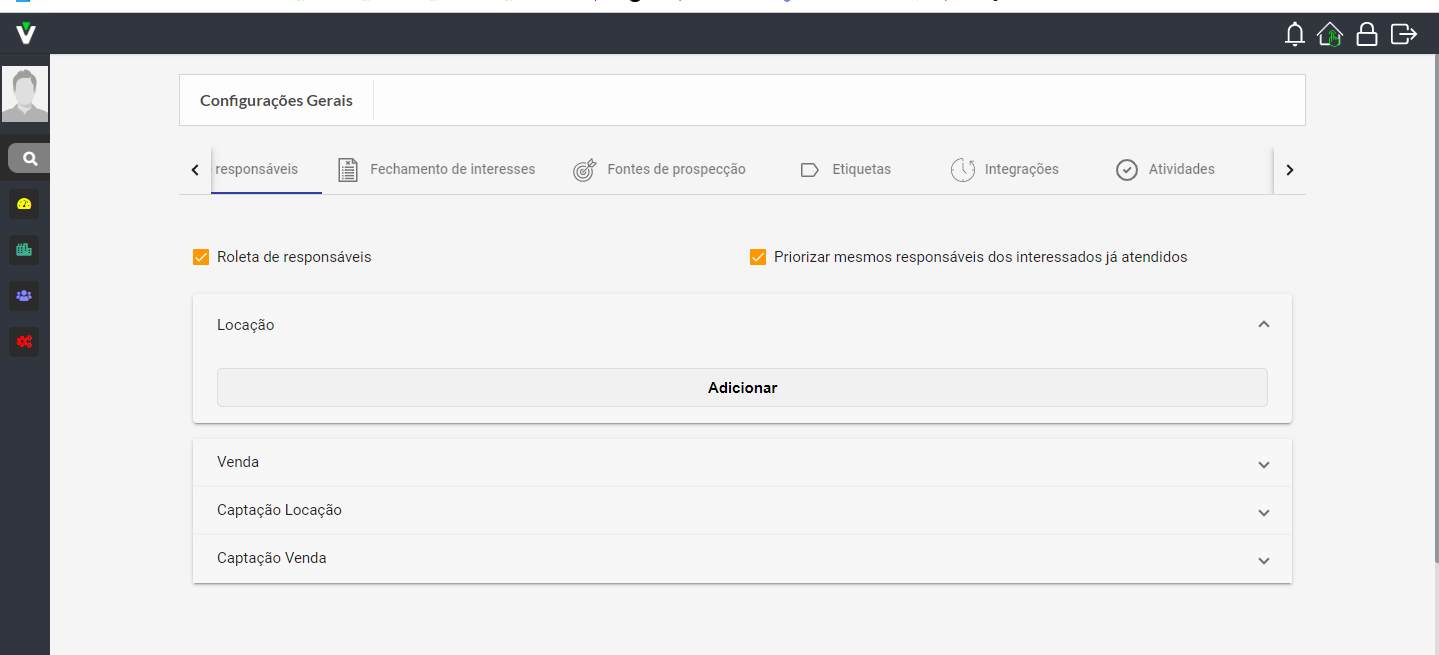Open the yellow dashboard gauge icon
The height and width of the screenshot is (655, 1439).
(24, 204)
